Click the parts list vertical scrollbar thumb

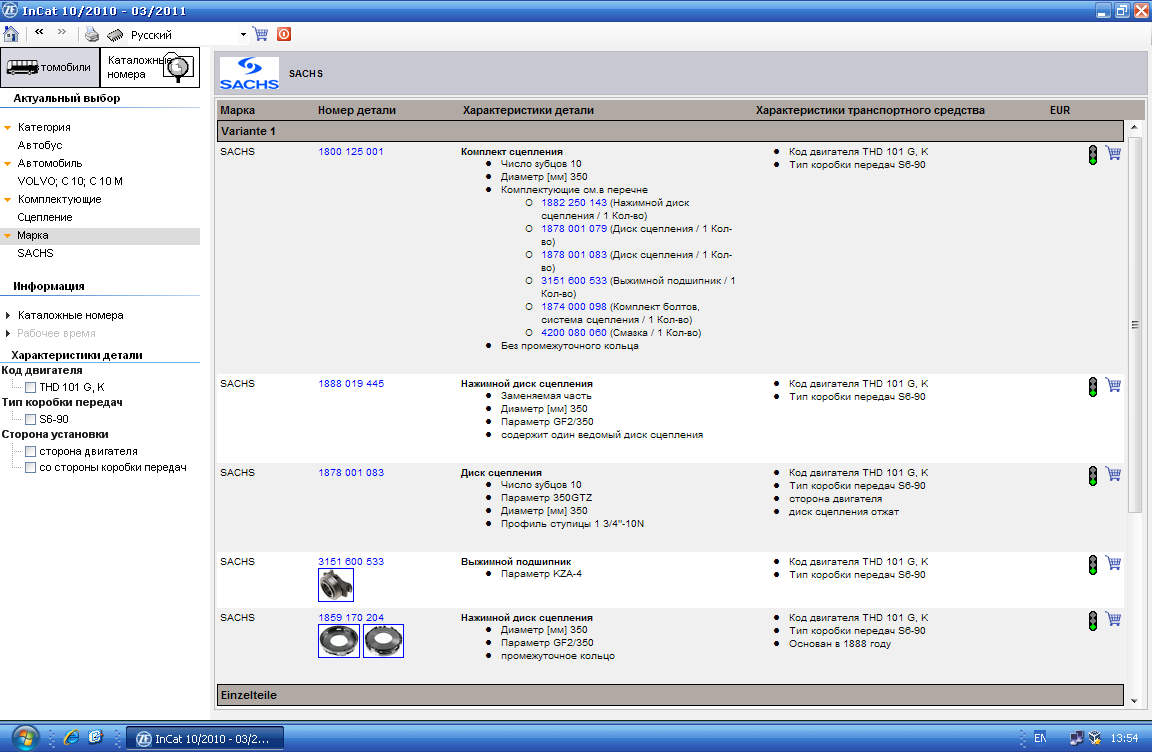1135,325
